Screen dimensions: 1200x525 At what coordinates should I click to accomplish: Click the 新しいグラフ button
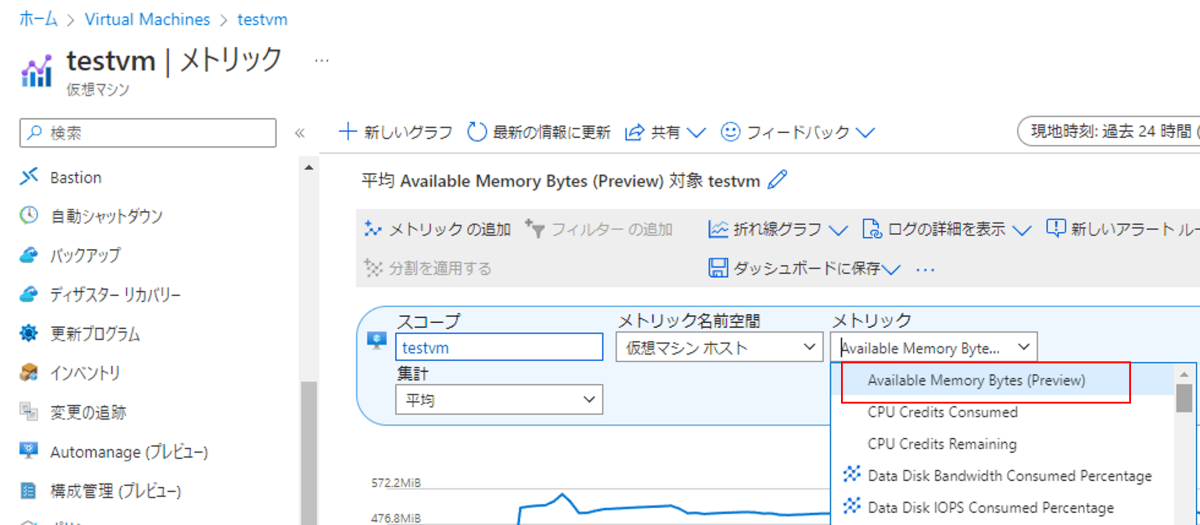coord(397,132)
